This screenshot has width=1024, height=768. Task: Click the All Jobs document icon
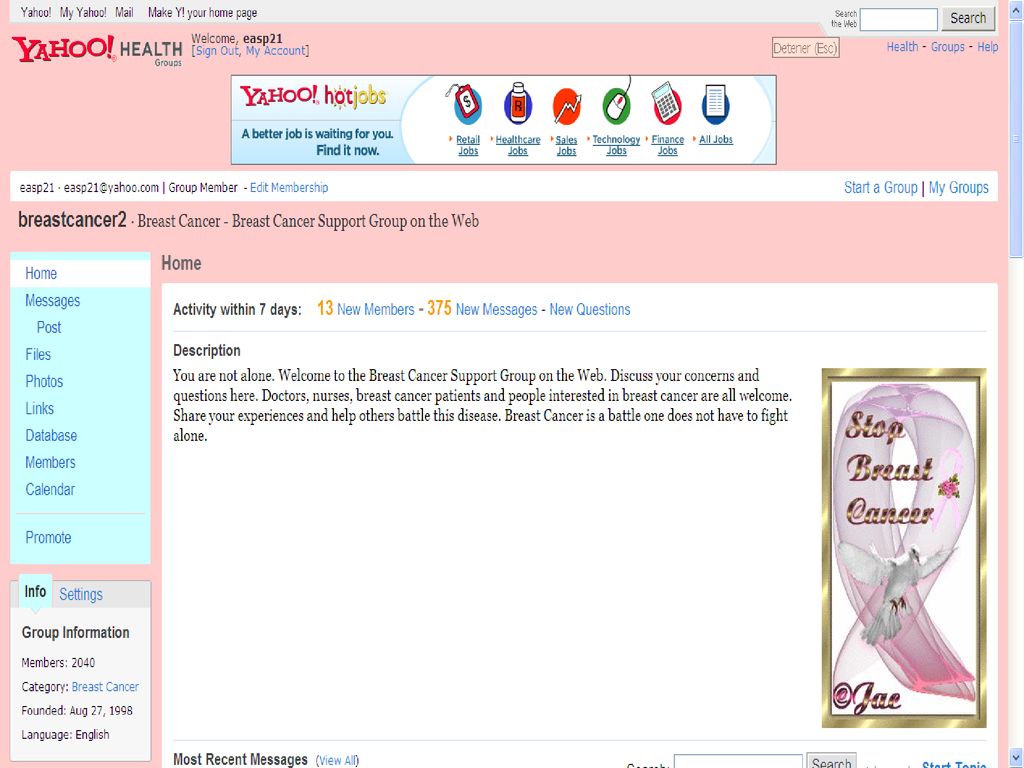715,104
